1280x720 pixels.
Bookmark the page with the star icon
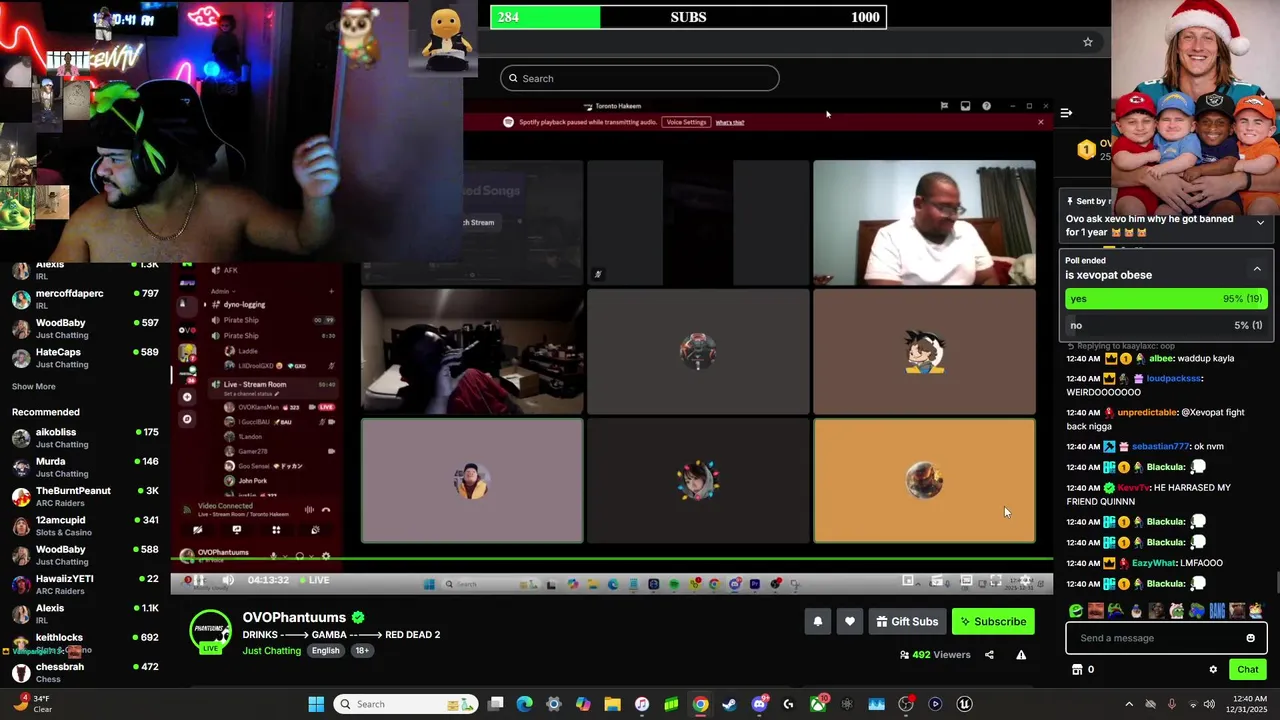click(x=1087, y=42)
